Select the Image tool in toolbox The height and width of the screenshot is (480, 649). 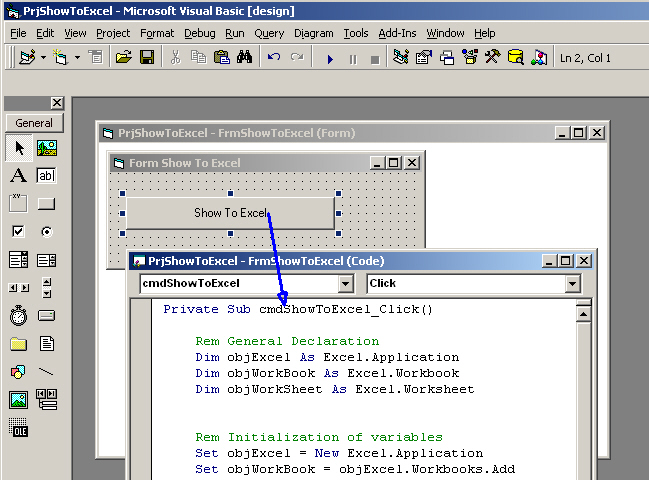click(19, 400)
